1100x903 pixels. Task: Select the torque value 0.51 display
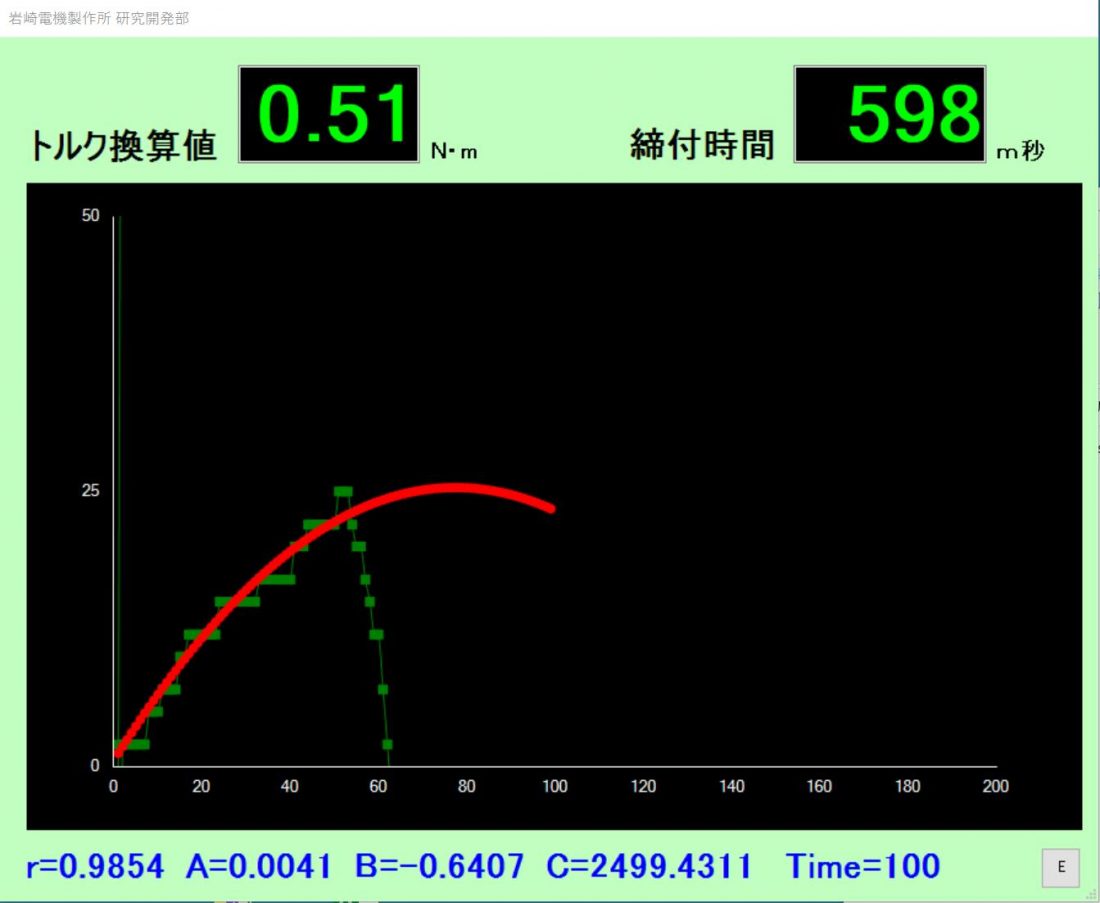pyautogui.click(x=329, y=114)
